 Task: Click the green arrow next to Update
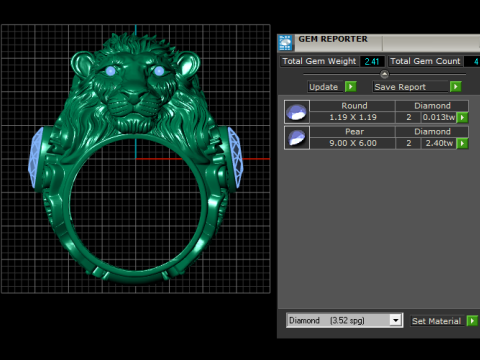click(351, 87)
